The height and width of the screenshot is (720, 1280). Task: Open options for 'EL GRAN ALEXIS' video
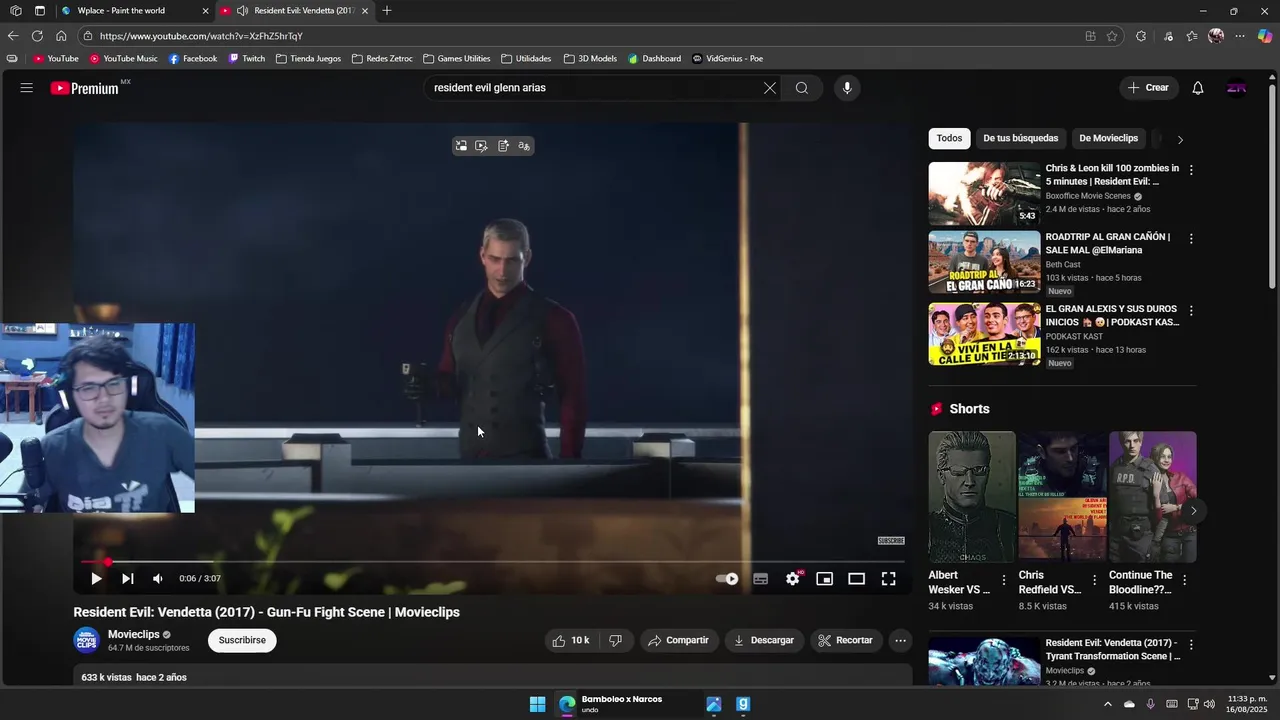click(x=1191, y=311)
